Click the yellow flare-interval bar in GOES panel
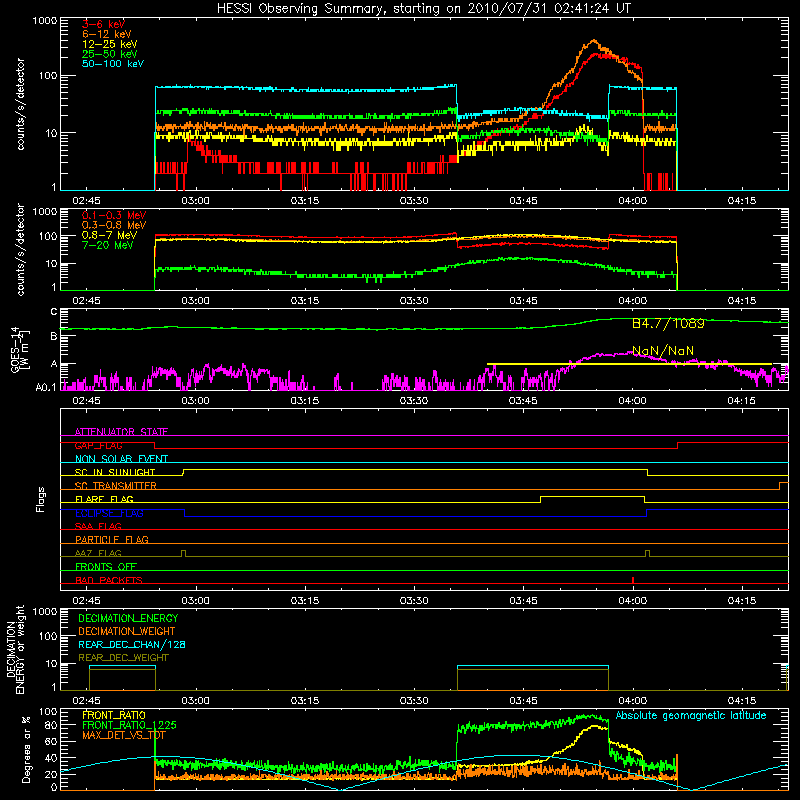This screenshot has height=800, width=800. click(629, 364)
